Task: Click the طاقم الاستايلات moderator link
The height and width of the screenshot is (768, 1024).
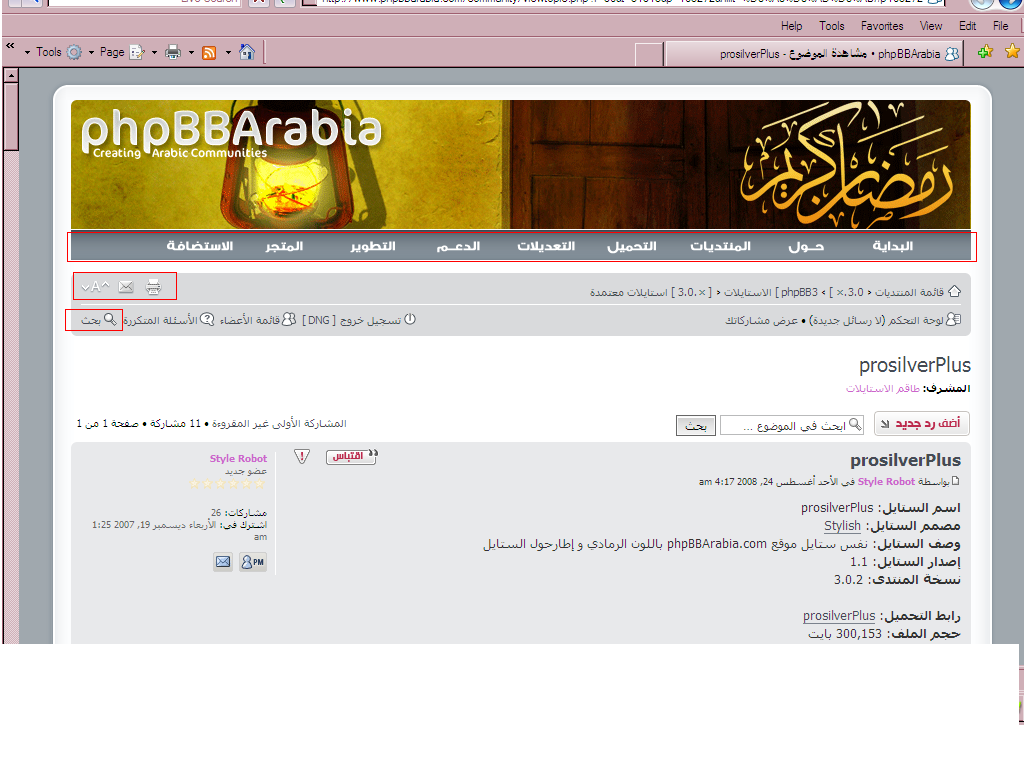Action: pyautogui.click(x=883, y=389)
